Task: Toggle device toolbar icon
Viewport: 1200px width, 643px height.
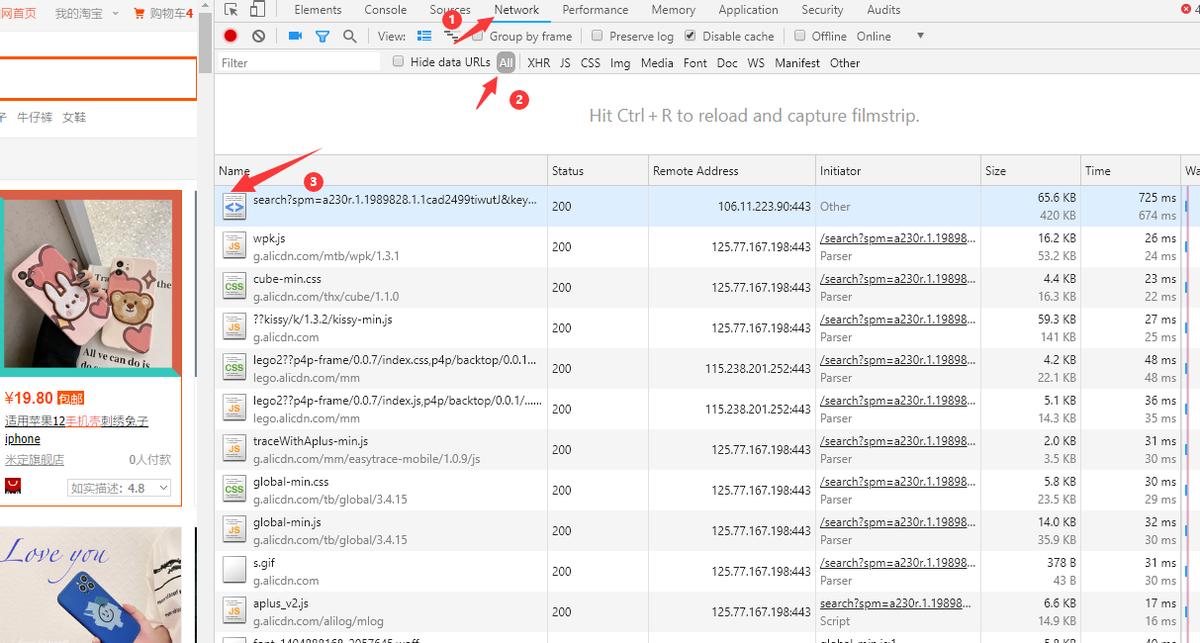Action: [x=257, y=10]
